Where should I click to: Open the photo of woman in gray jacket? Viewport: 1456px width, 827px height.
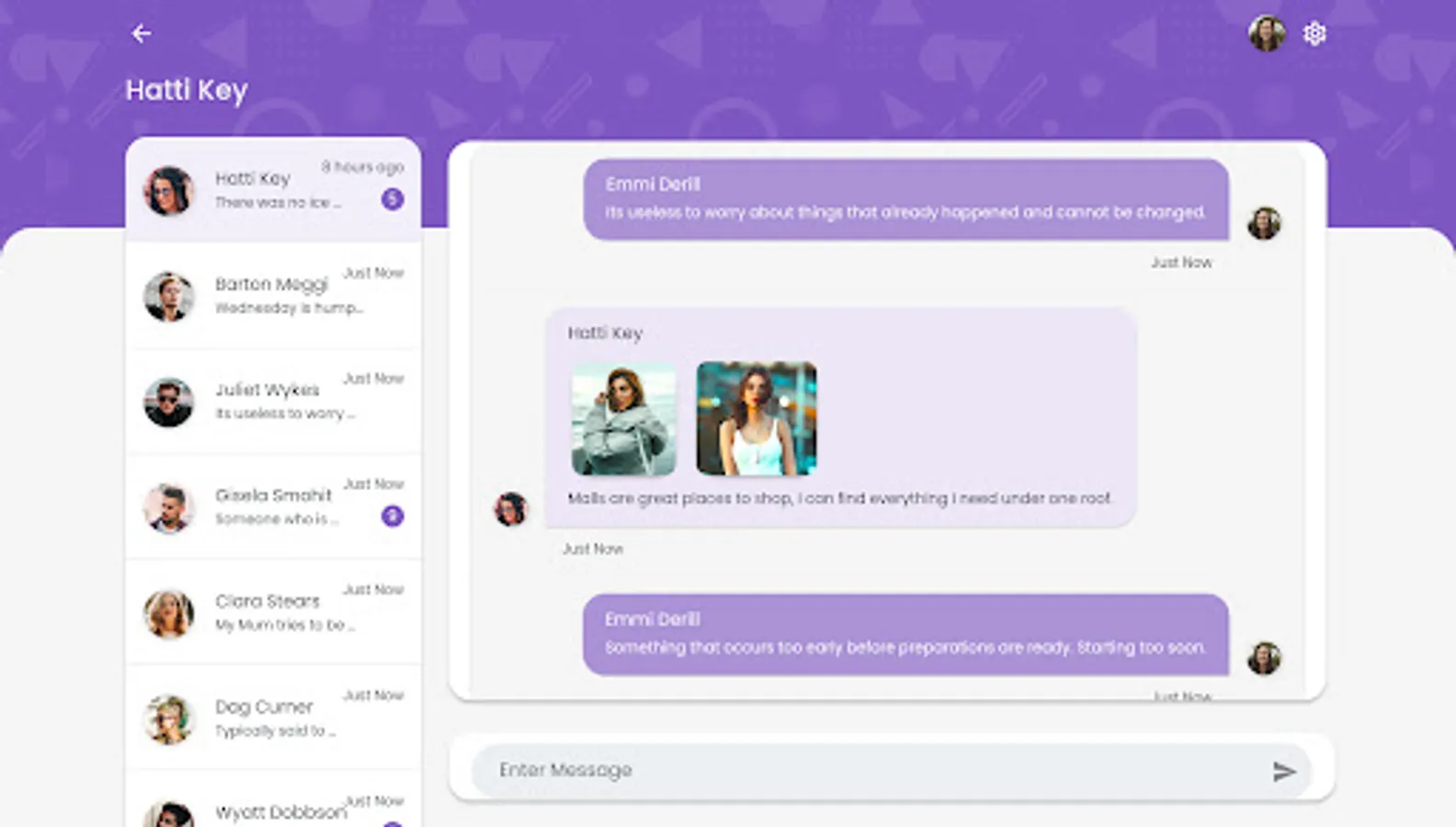pyautogui.click(x=624, y=419)
